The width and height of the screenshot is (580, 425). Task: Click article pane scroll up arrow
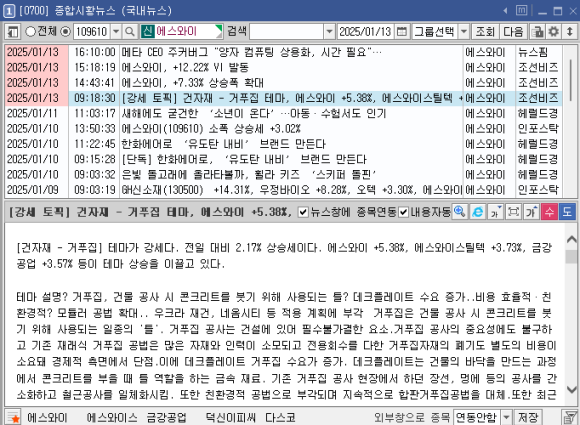coord(571,239)
